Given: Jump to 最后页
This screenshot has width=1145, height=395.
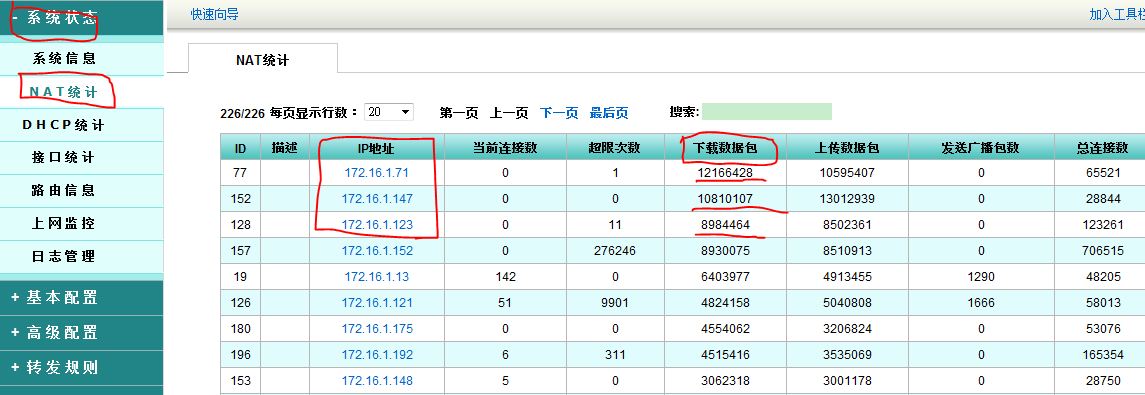Looking at the screenshot, I should (609, 113).
